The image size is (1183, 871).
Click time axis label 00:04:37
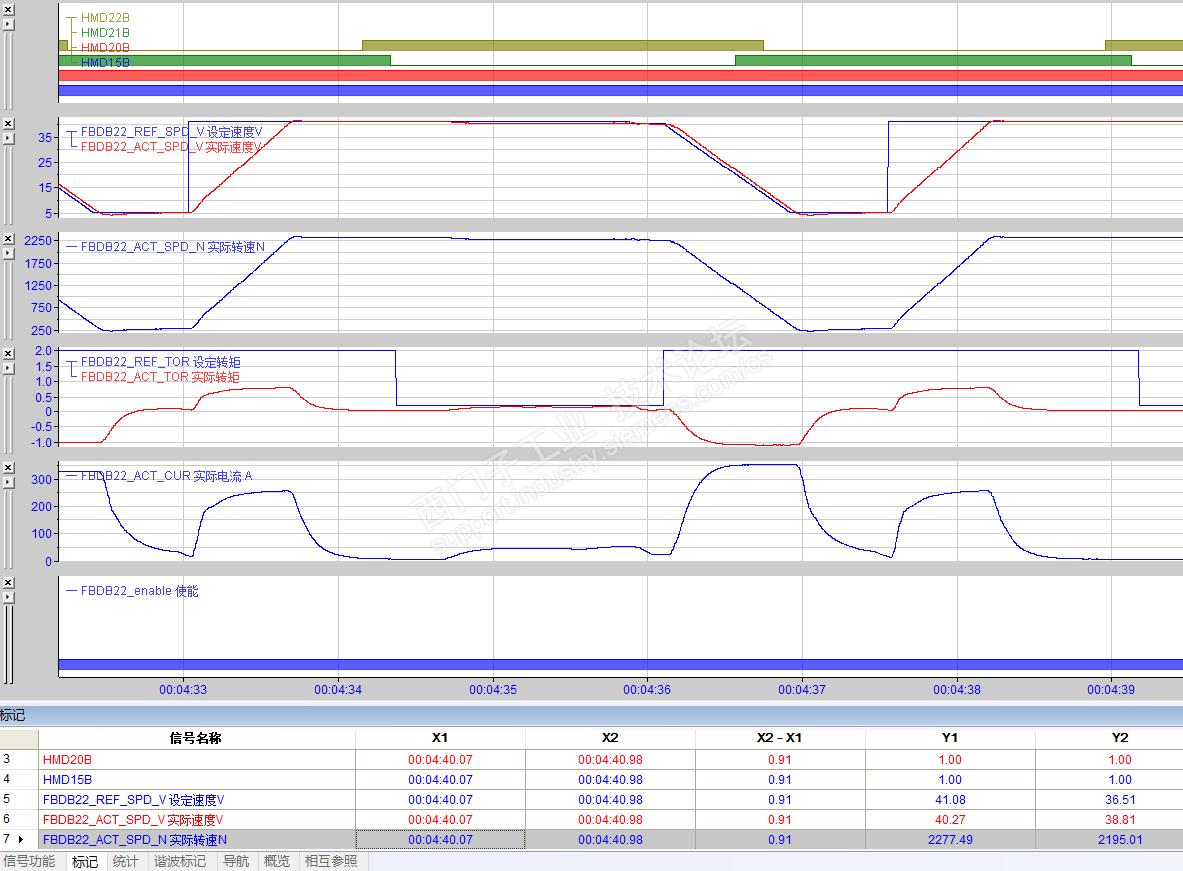[x=802, y=689]
